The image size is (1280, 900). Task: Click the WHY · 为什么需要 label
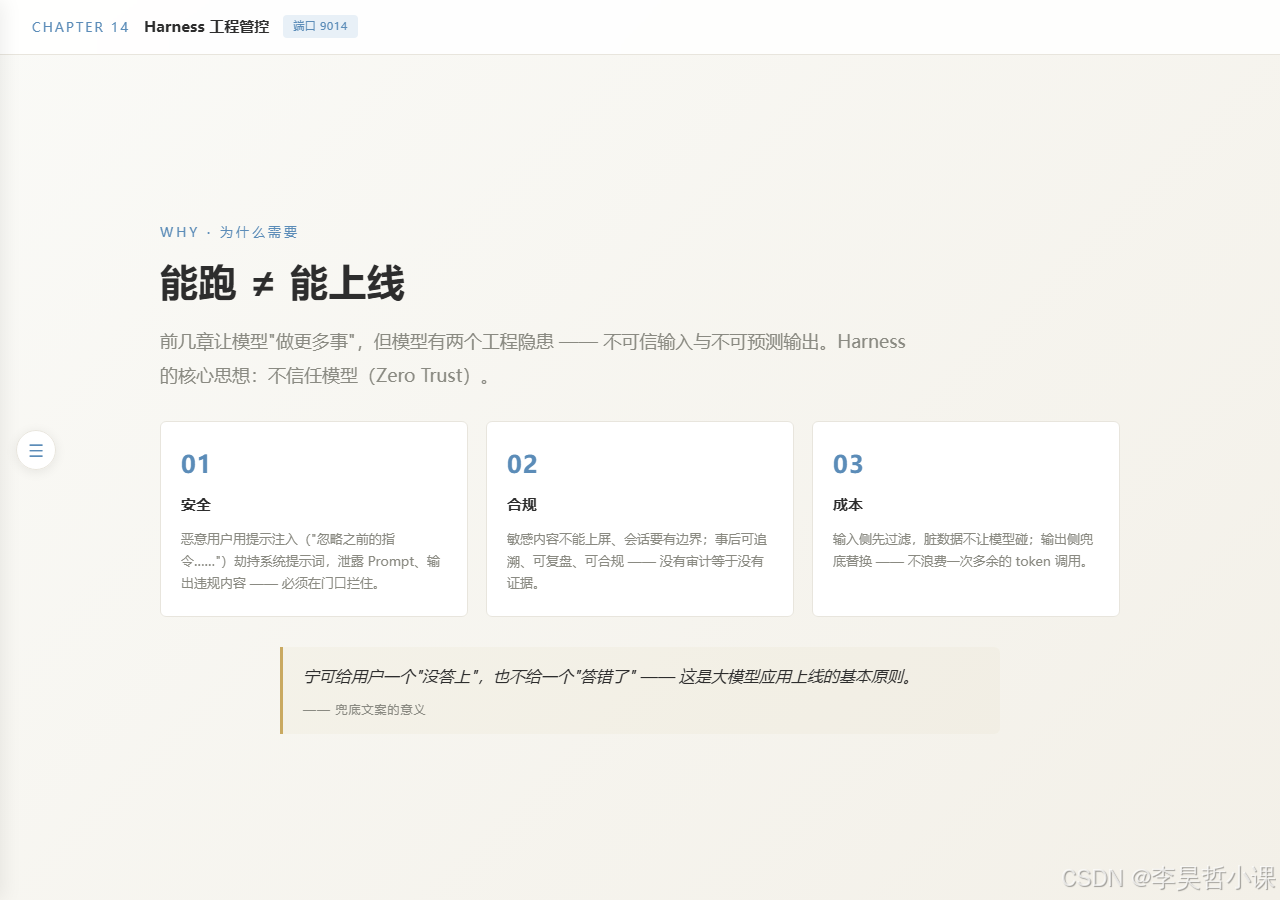point(229,232)
